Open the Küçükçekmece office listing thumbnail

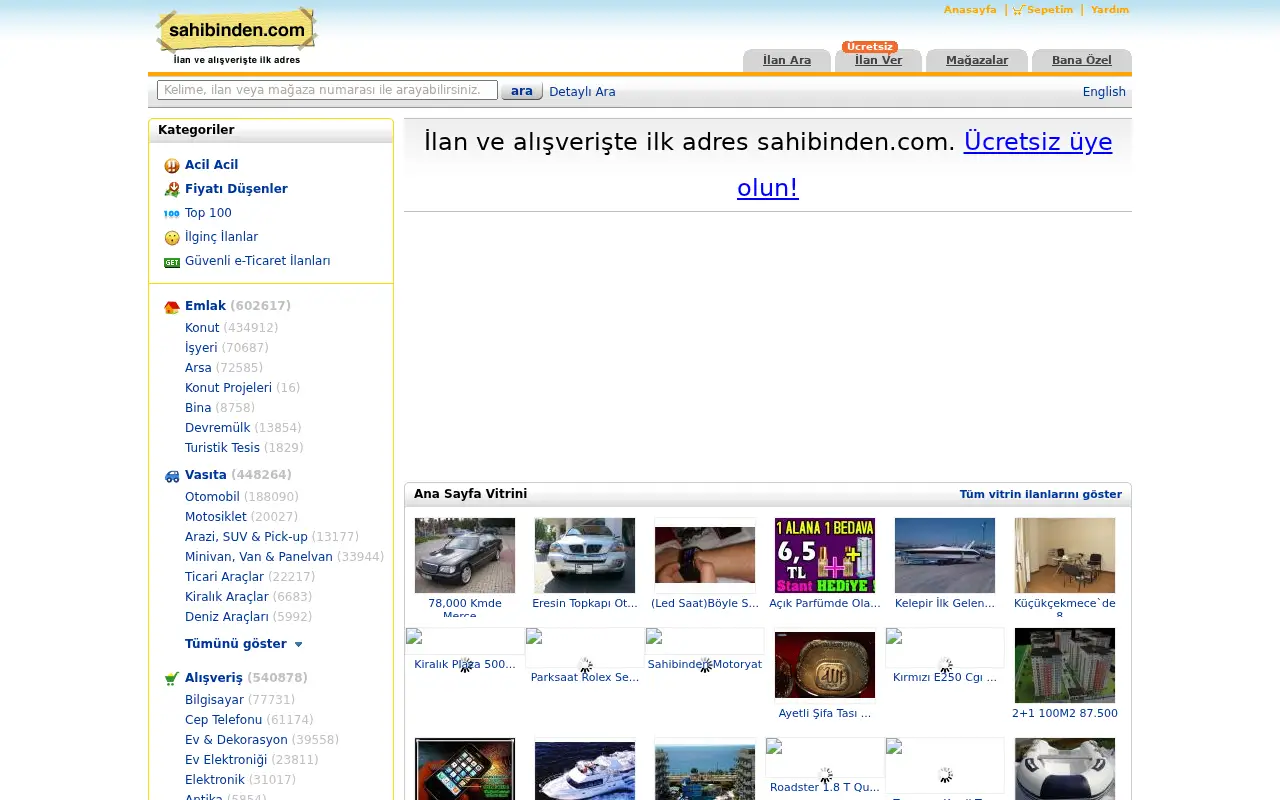[1065, 555]
